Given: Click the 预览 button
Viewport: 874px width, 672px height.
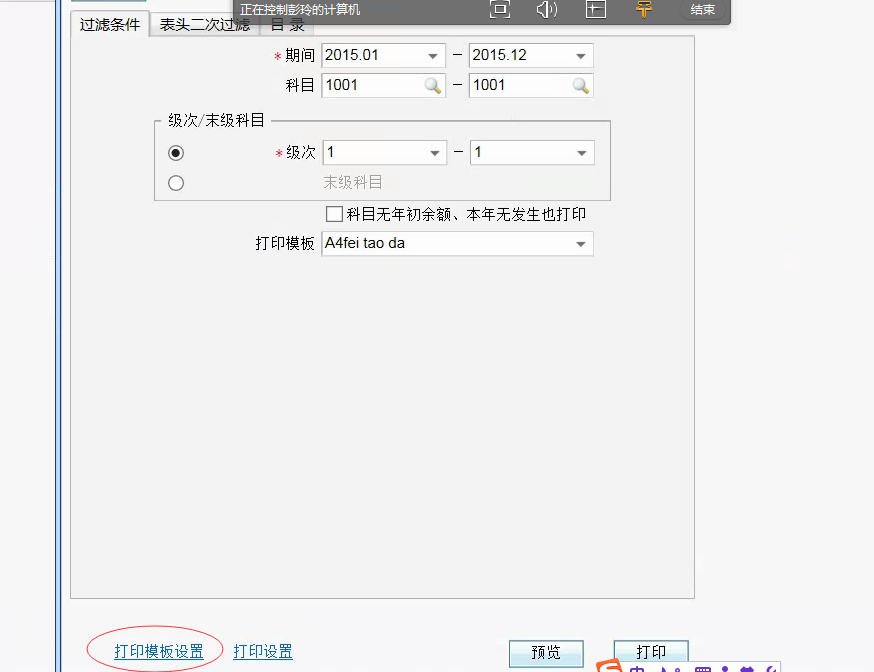Looking at the screenshot, I should pyautogui.click(x=546, y=652).
